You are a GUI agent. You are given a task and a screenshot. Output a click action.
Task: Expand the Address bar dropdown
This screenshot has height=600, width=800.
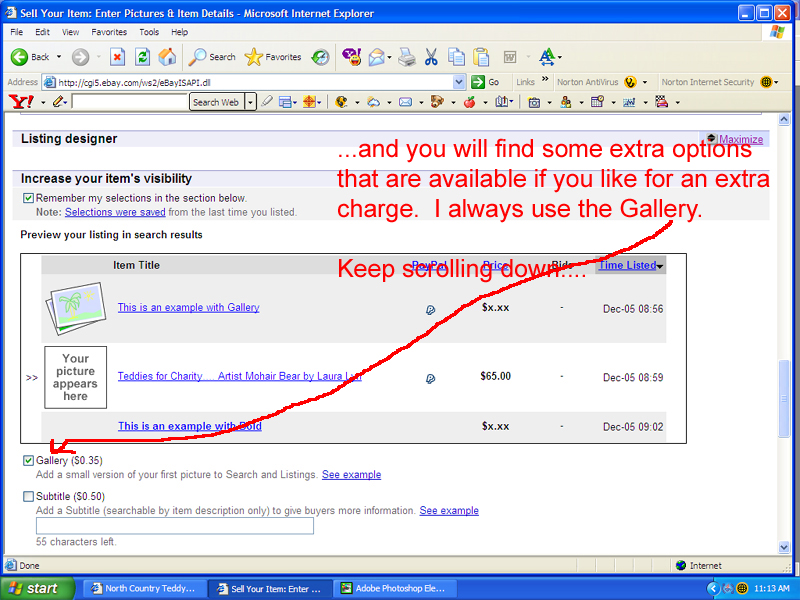459,82
